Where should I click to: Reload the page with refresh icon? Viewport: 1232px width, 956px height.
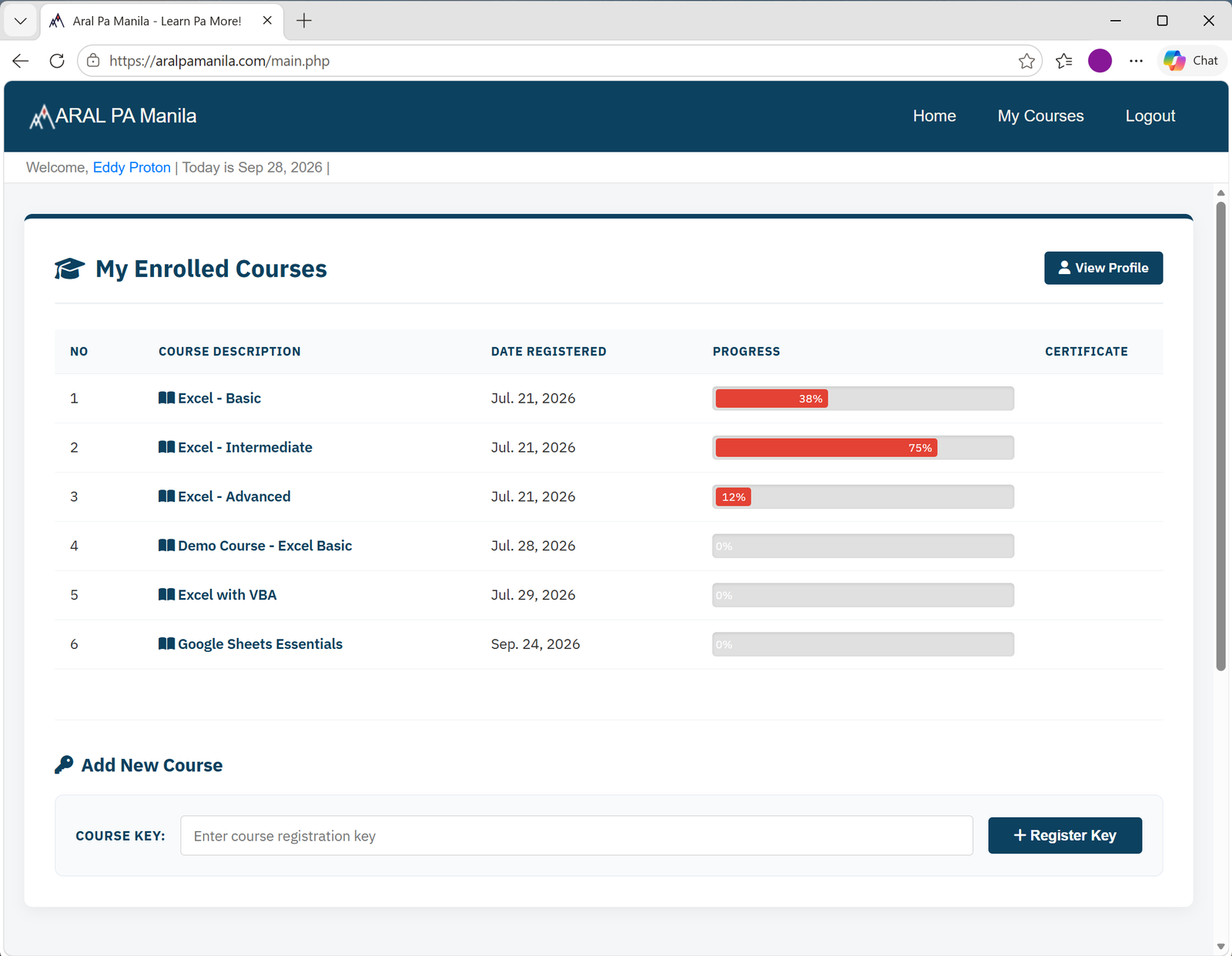57,61
